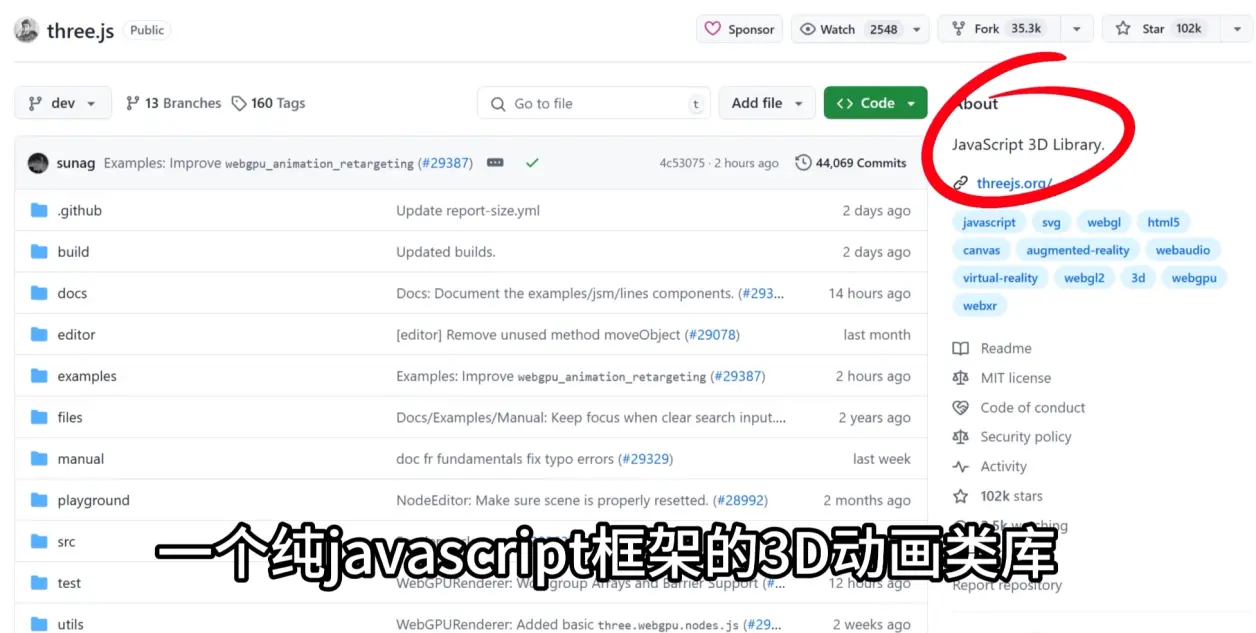
Task: Click the scale icon beside MIT license
Action: [961, 378]
